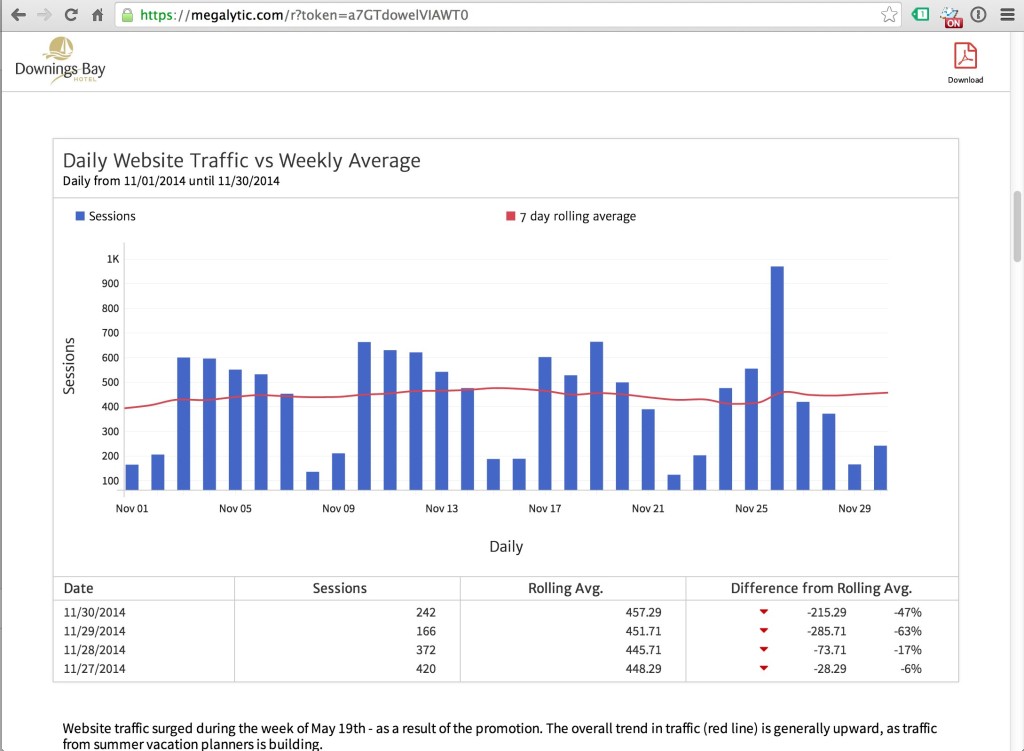Reload the page with refresh icon
Image resolution: width=1024 pixels, height=751 pixels.
coord(71,15)
